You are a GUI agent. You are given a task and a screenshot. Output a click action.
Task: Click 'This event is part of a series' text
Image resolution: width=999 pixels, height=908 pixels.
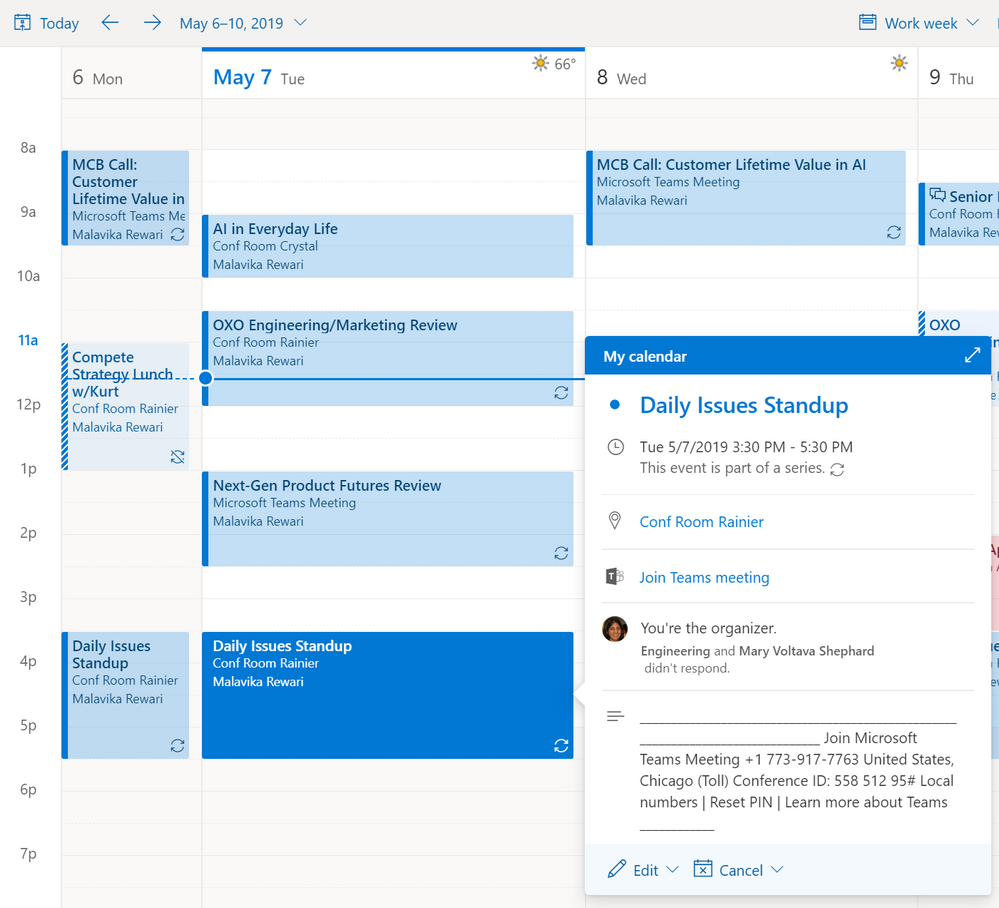732,468
